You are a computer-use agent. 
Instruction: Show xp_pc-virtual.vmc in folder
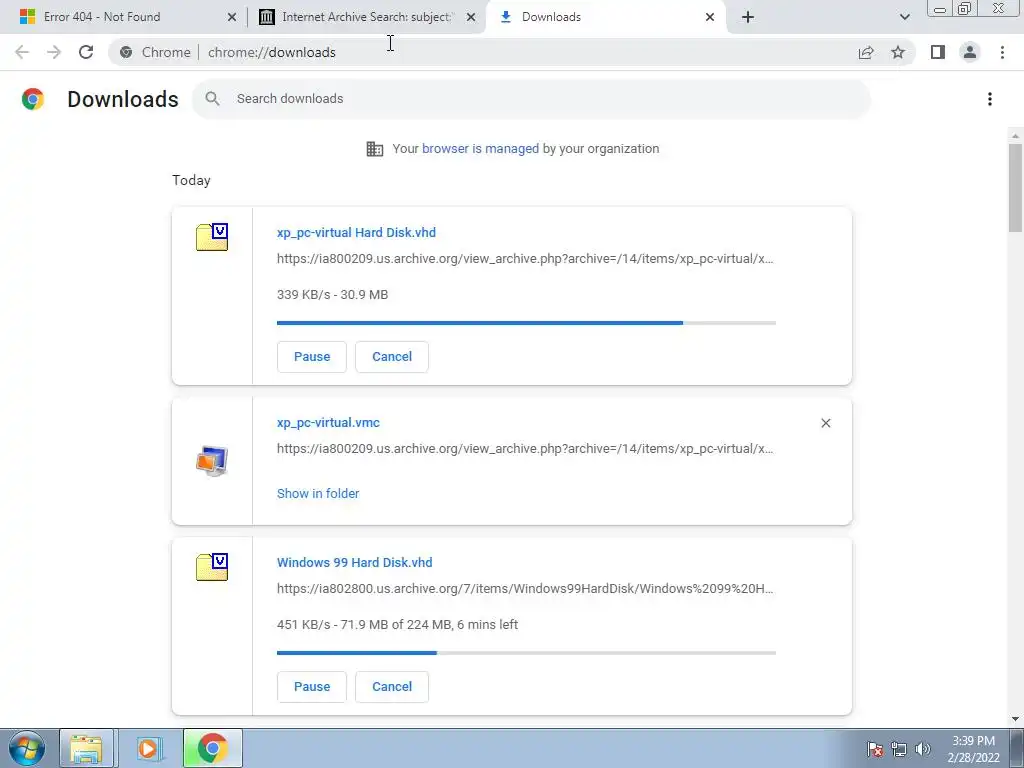(x=318, y=494)
